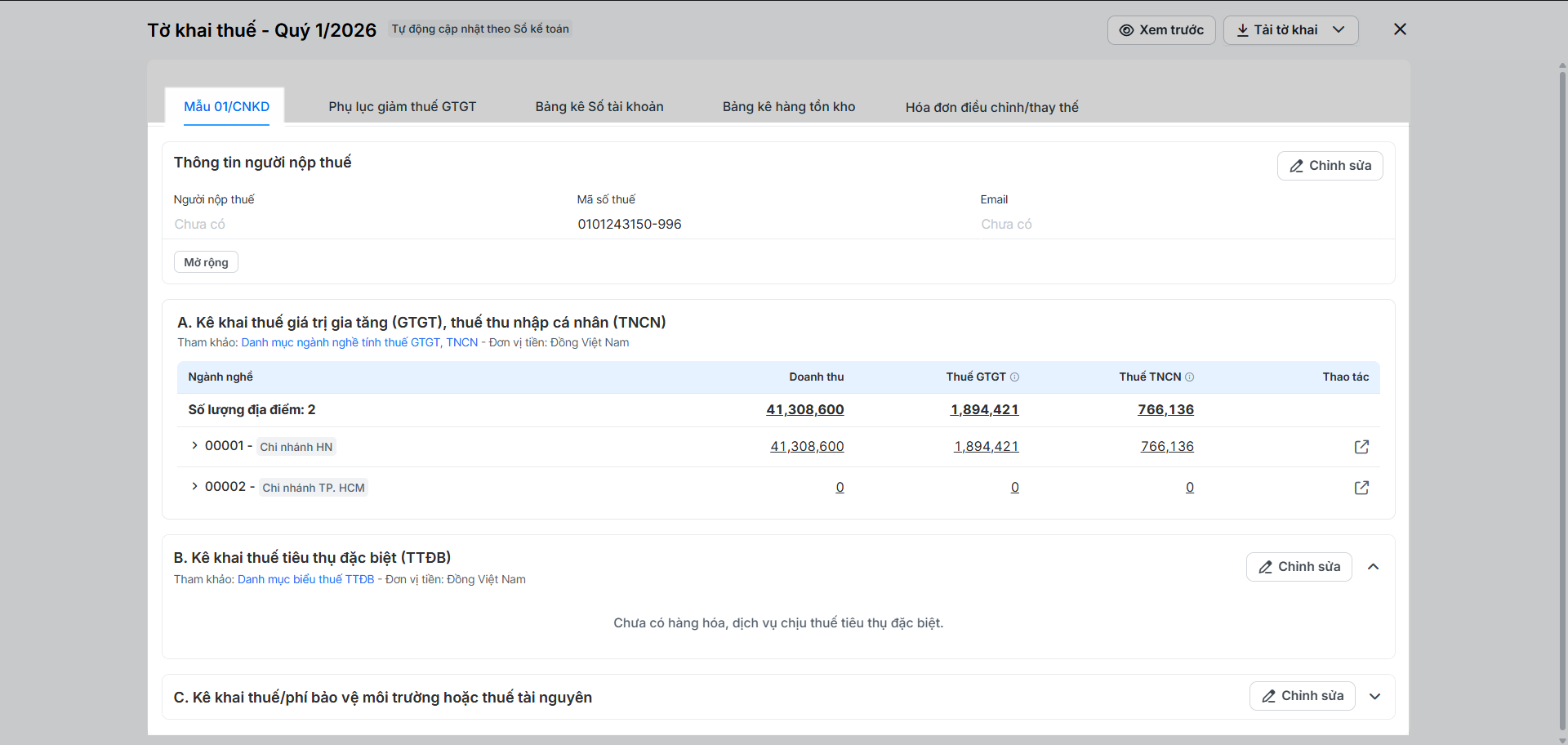Go to Hóa đơn điều chỉnh/thay thế tab
This screenshot has width=1568, height=745.
pos(991,107)
